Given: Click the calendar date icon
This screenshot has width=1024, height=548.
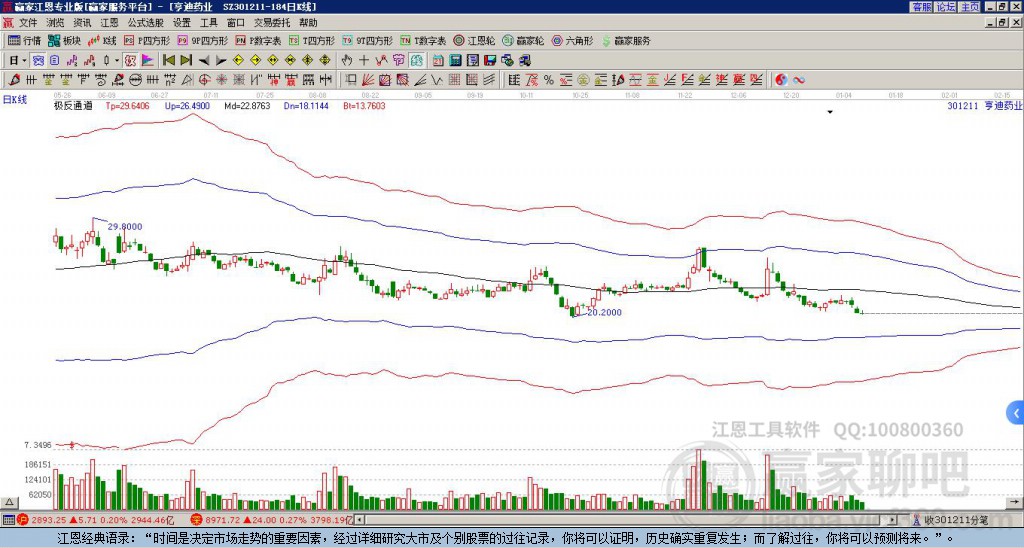Looking at the screenshot, I should tap(438, 61).
